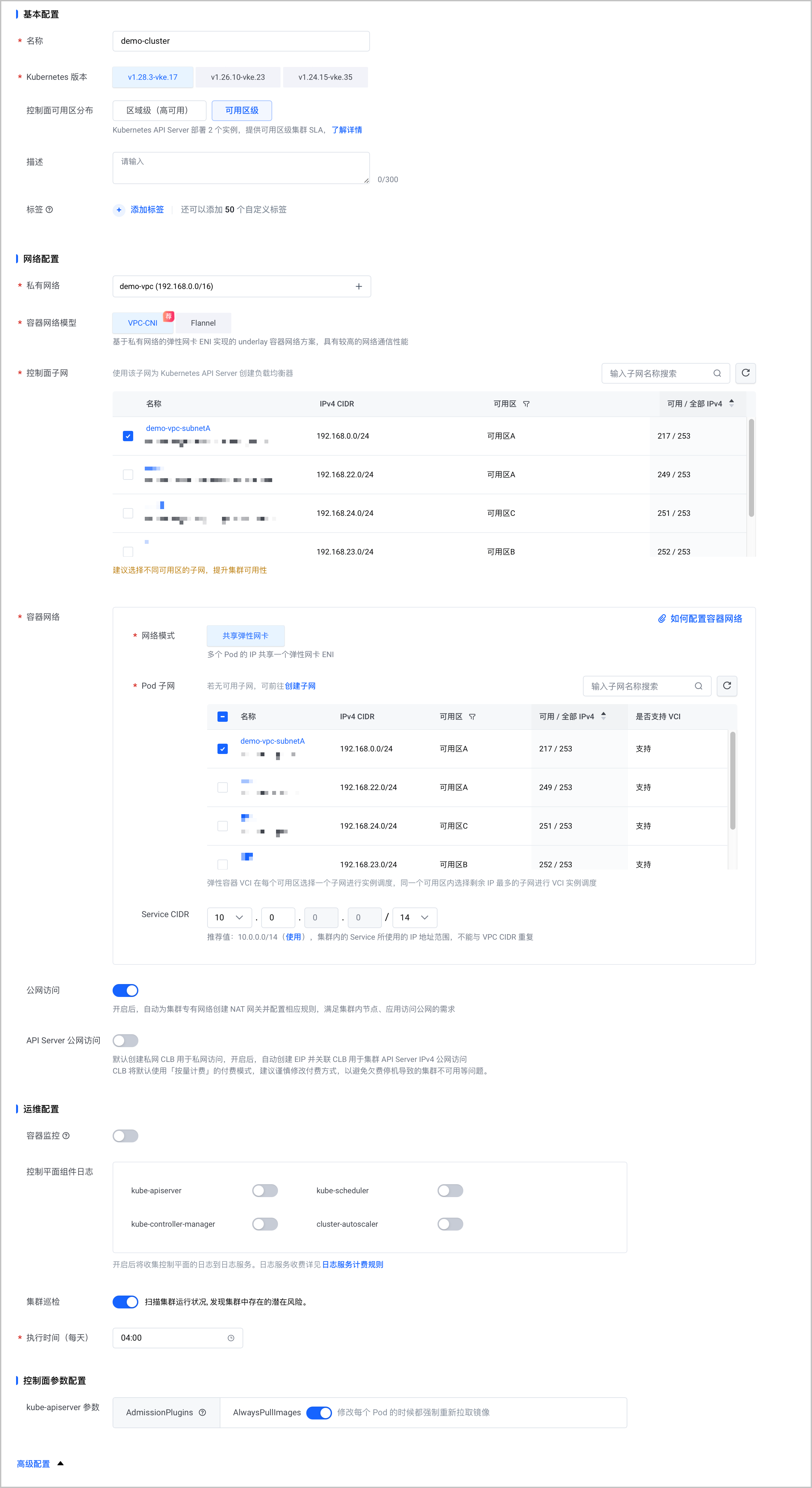Check the 192.168.22.0/24 row in 控制面子网 table
This screenshot has width=812, height=1488.
(128, 475)
